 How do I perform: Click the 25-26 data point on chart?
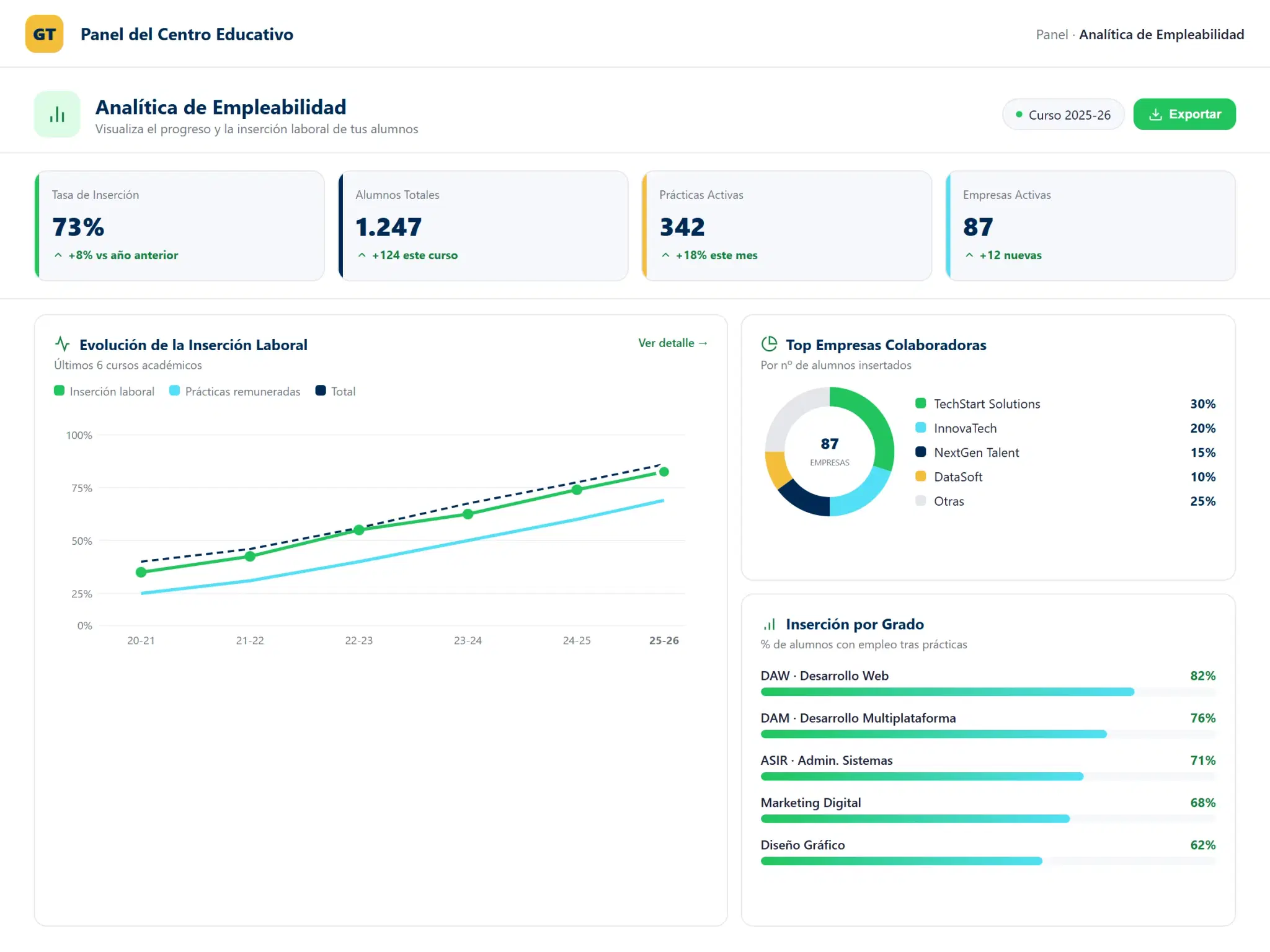pos(664,472)
